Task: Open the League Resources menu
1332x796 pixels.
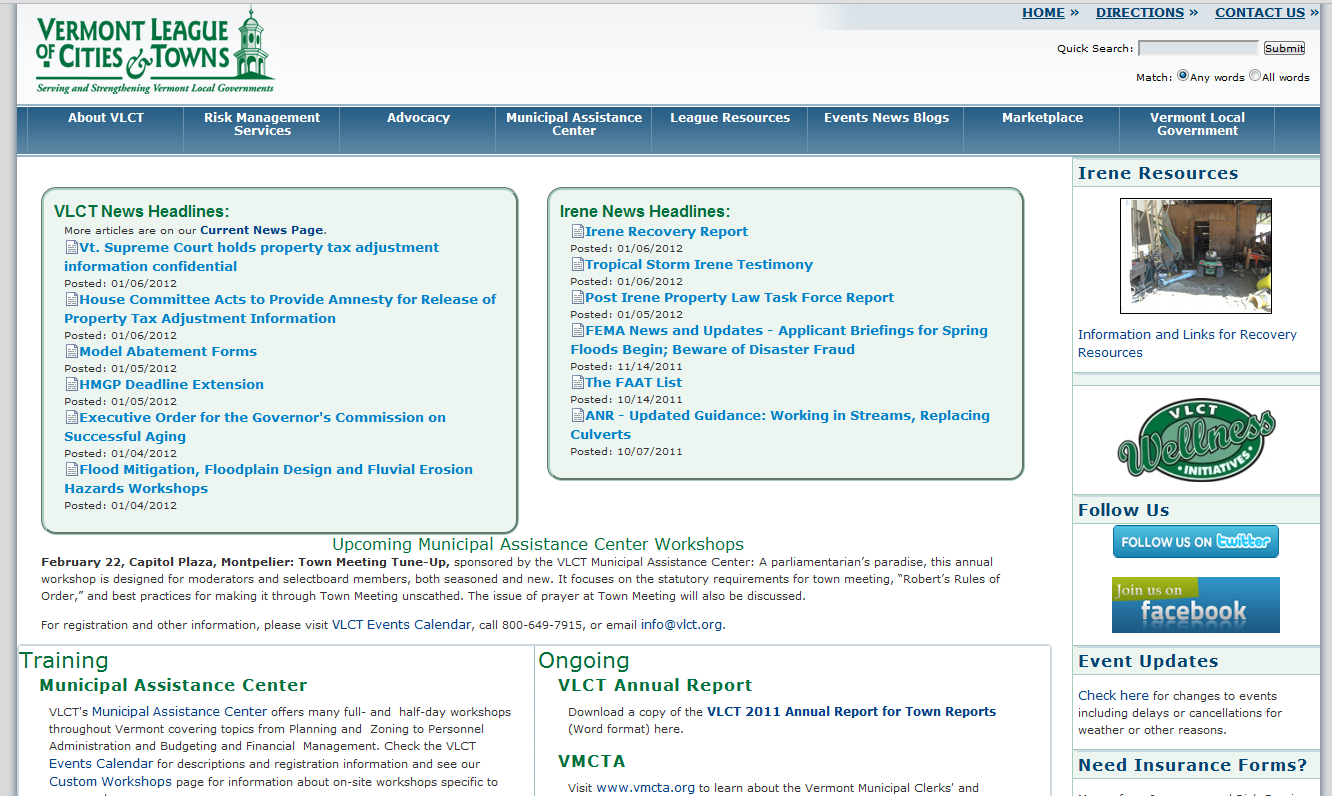Action: [x=730, y=118]
